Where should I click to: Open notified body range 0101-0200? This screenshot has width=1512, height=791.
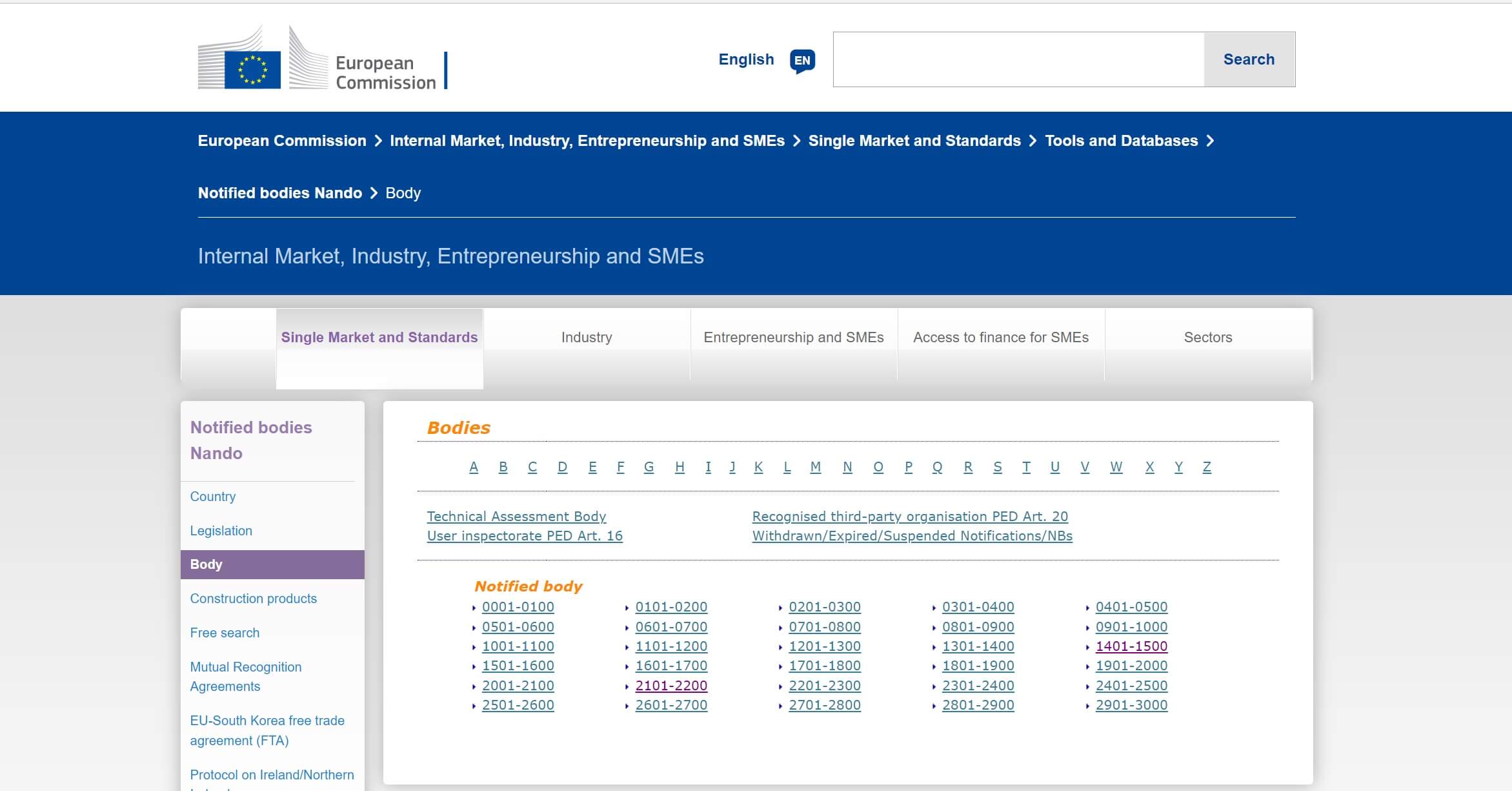point(671,607)
